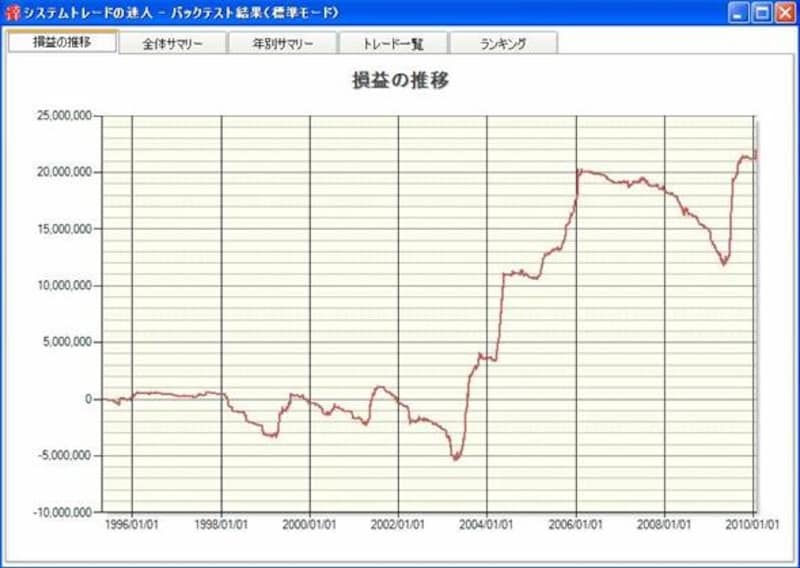Switch to the ランキング tab

[x=504, y=44]
